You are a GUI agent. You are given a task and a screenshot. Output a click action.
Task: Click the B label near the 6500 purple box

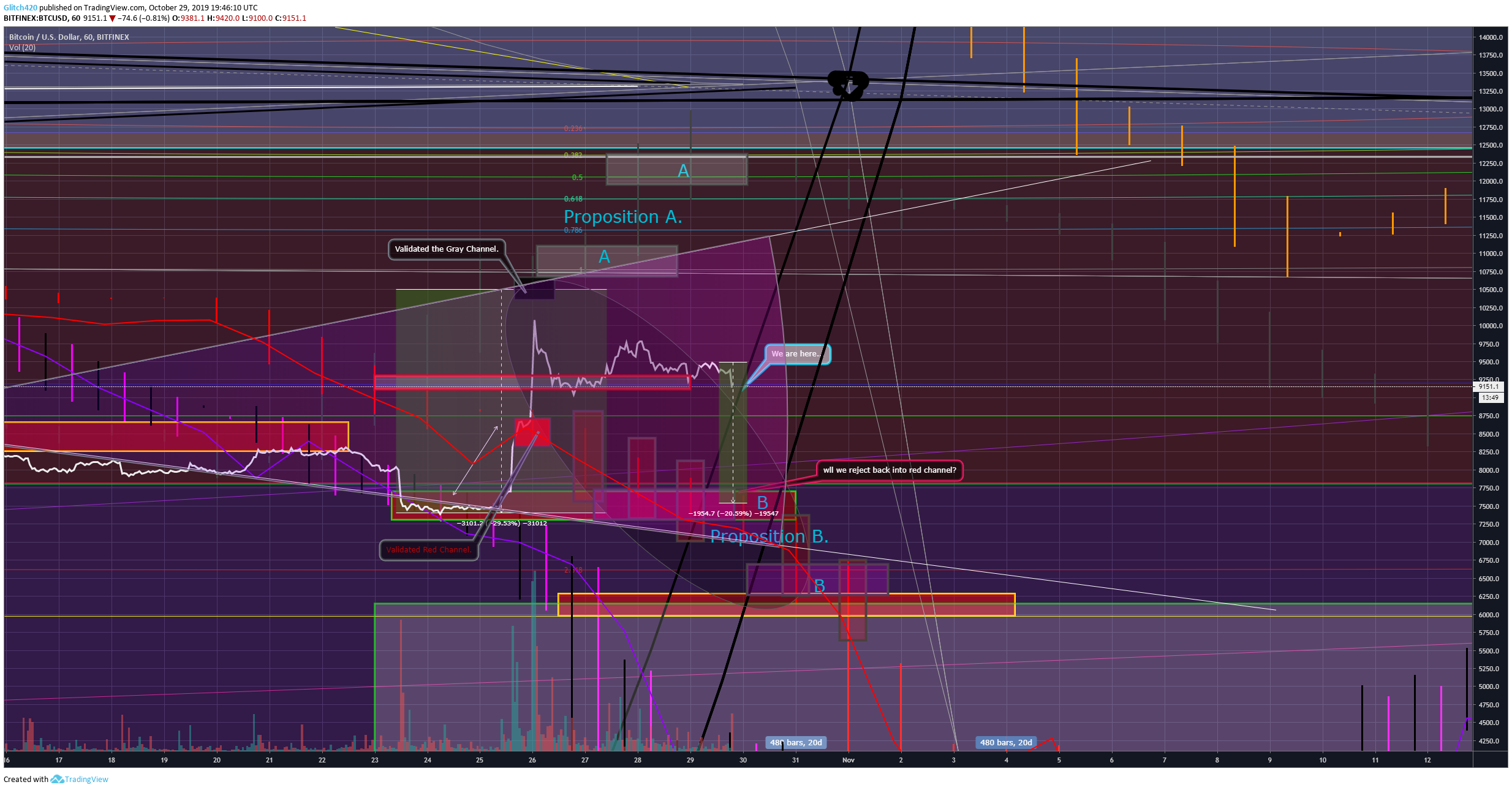click(x=819, y=586)
